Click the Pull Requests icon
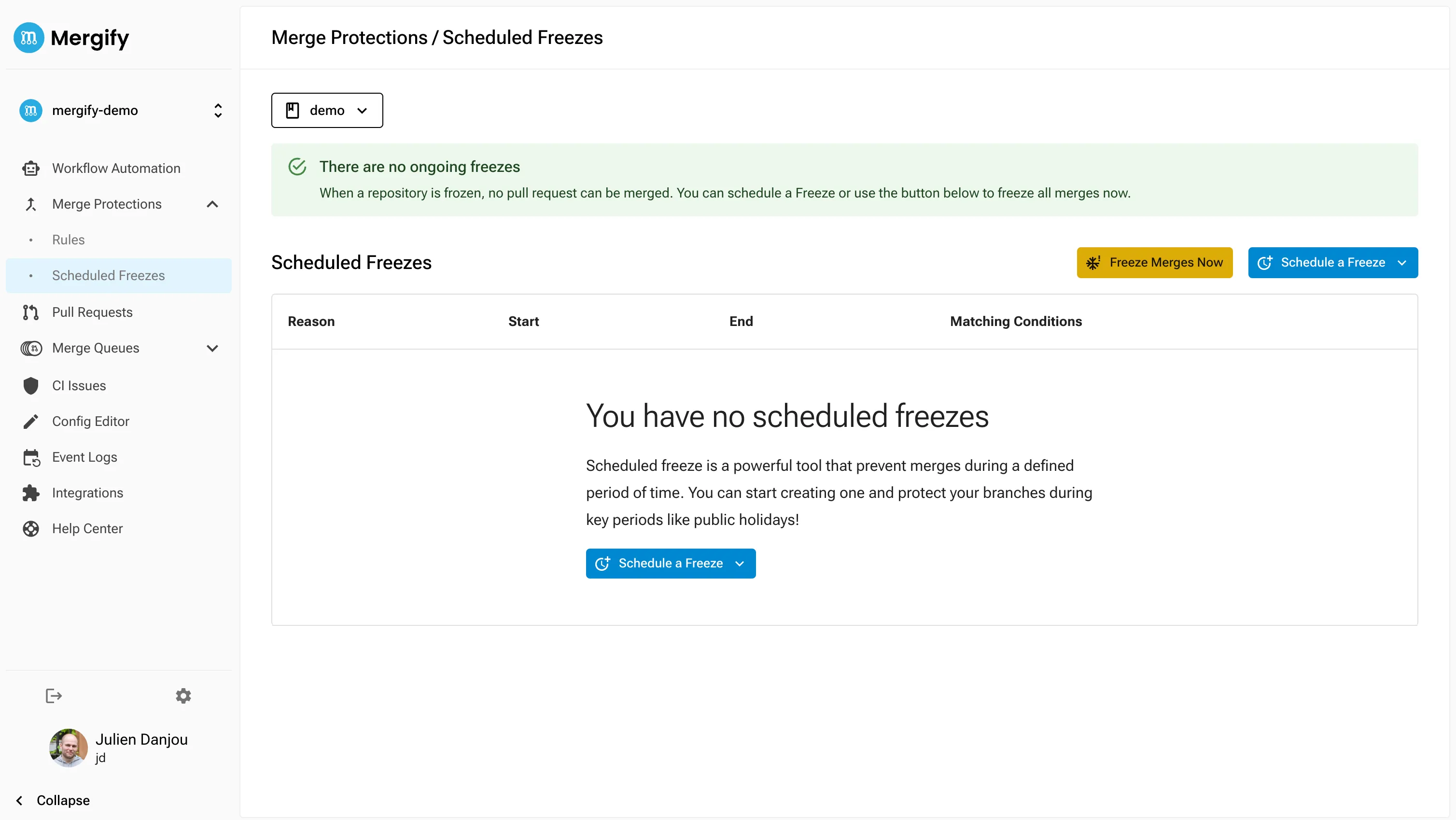Viewport: 1456px width, 820px height. tap(30, 312)
